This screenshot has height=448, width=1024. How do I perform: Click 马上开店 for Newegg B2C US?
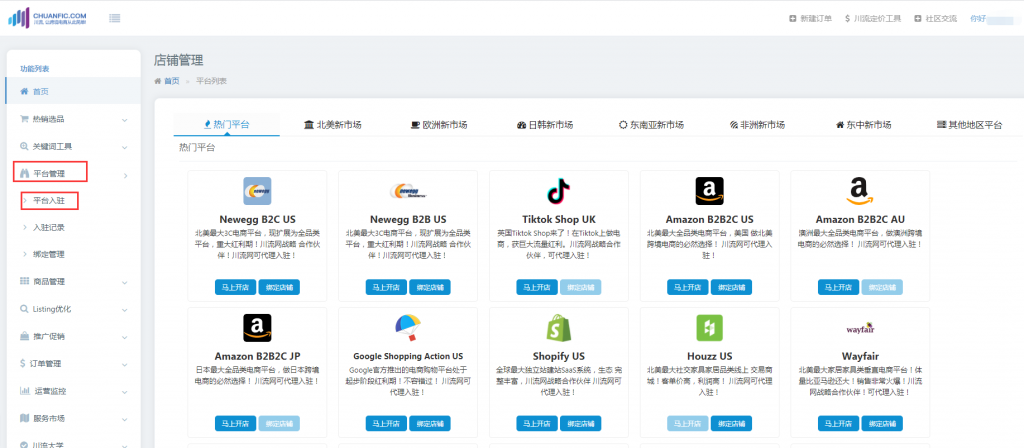coord(235,287)
